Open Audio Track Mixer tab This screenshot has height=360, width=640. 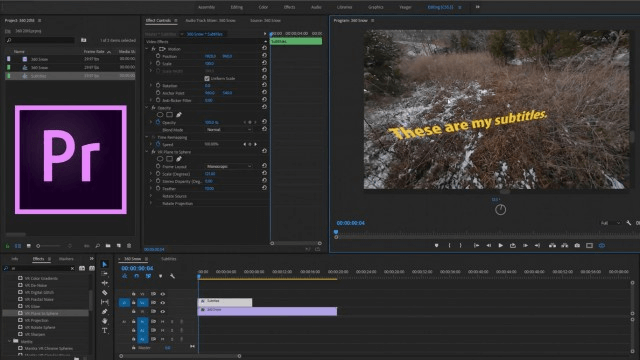pos(210,20)
